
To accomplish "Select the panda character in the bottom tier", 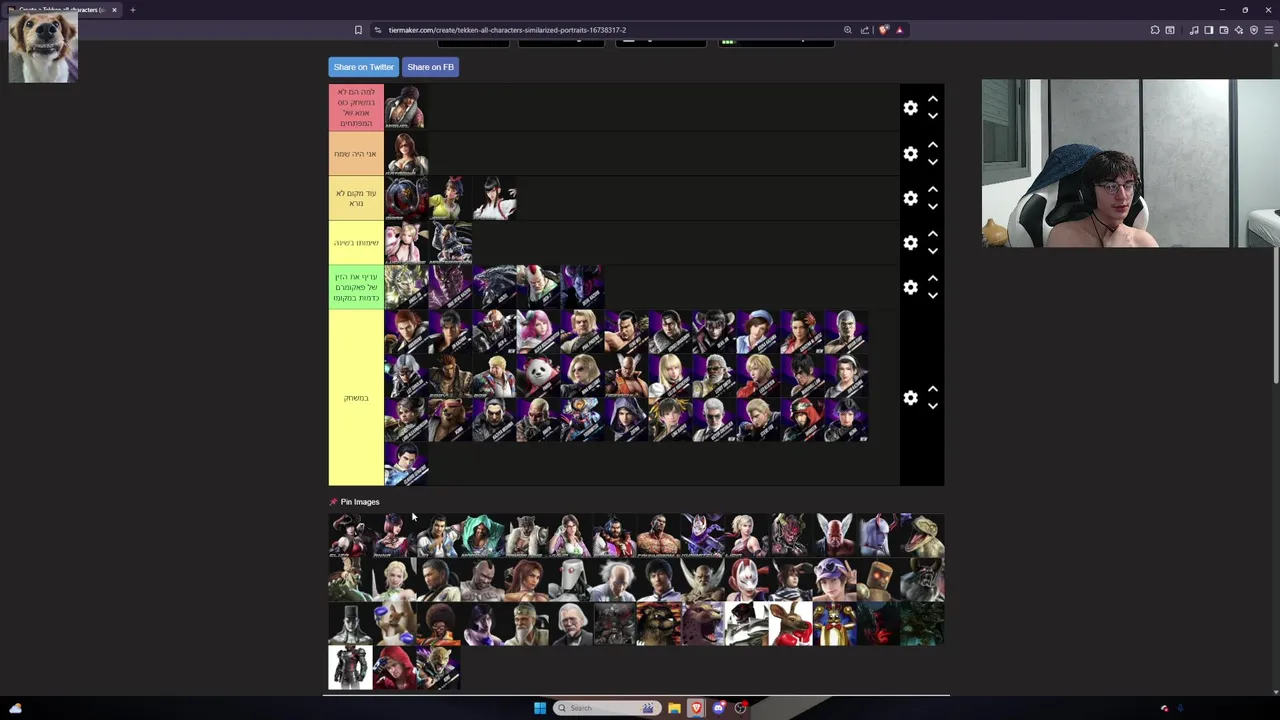I will pyautogui.click(x=538, y=376).
